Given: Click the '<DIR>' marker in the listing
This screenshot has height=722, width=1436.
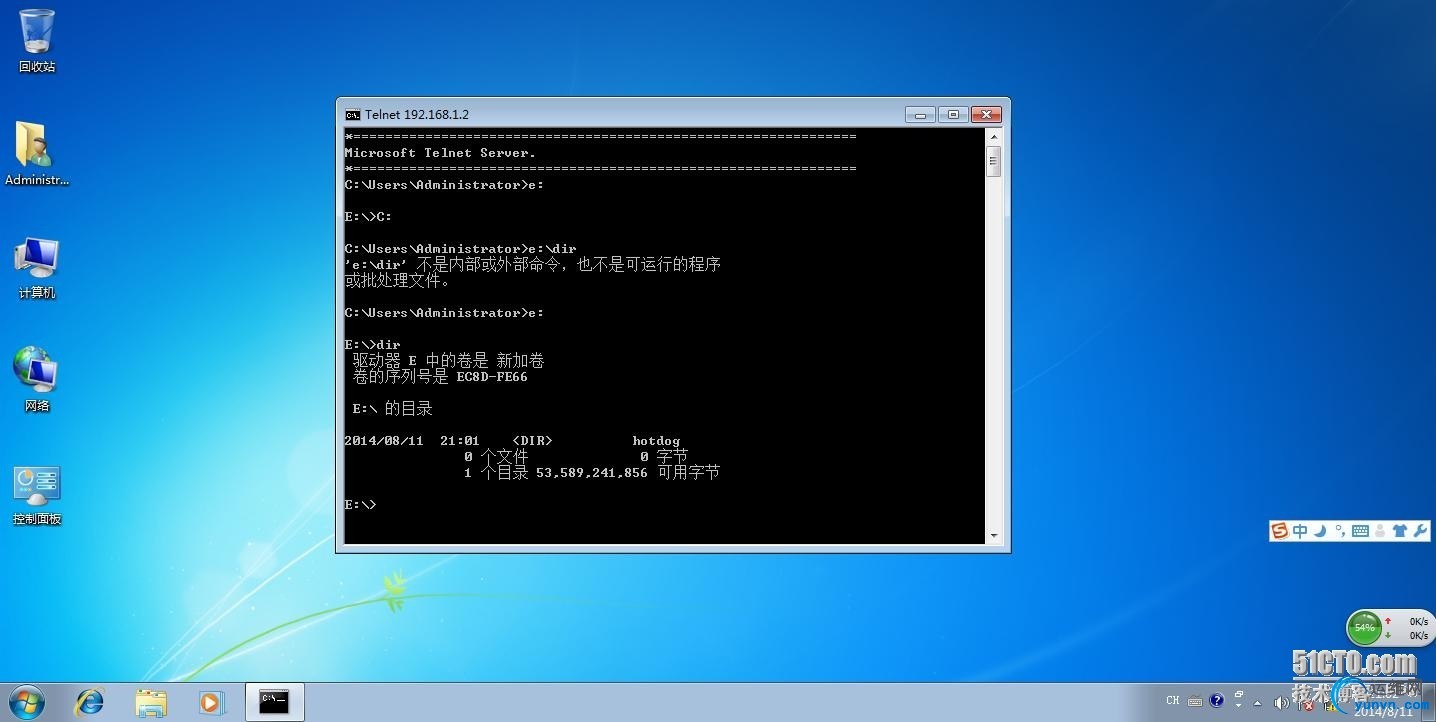Looking at the screenshot, I should coord(532,441).
